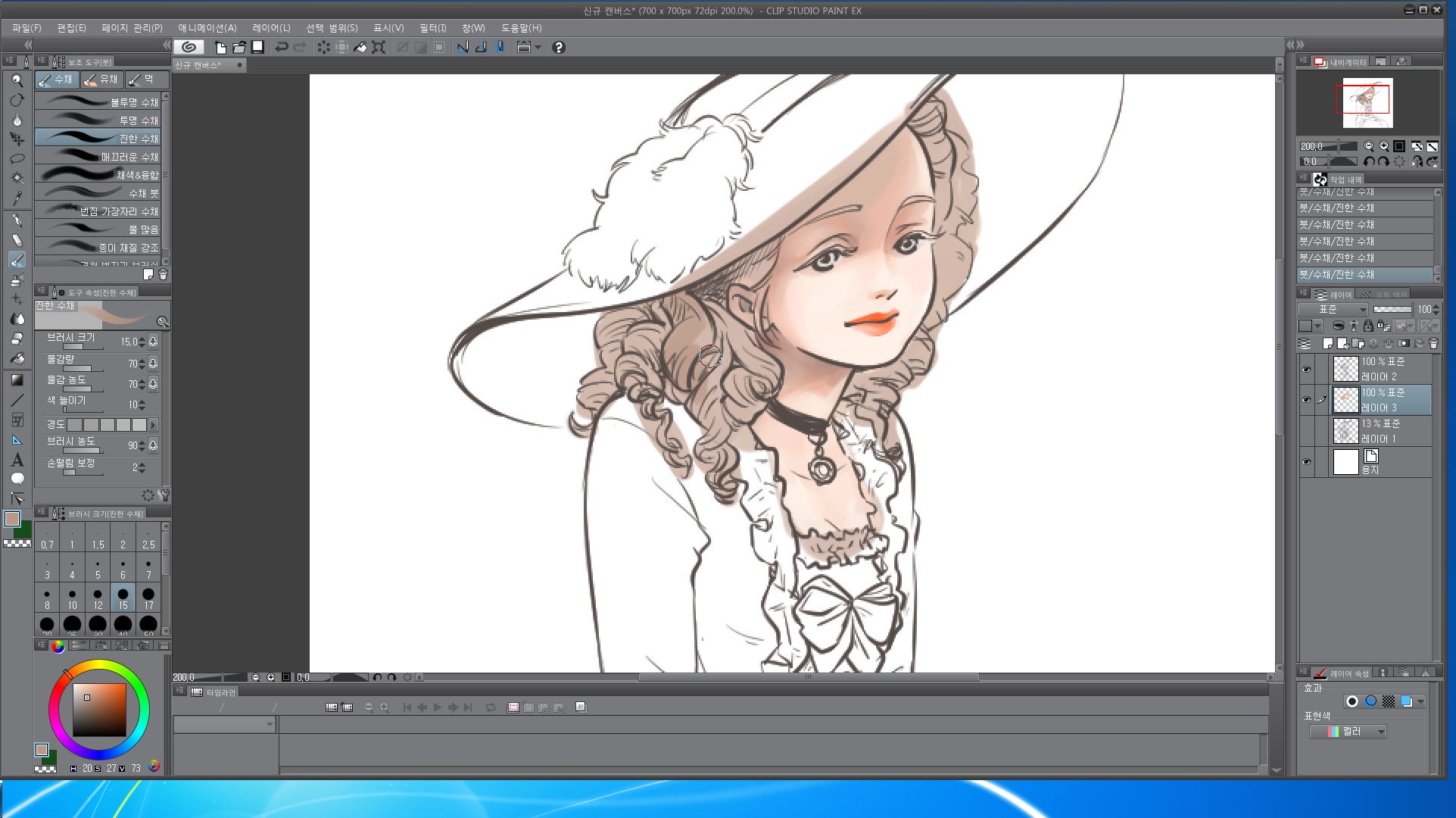The height and width of the screenshot is (818, 1456).
Task: Open sub tool detail wrench icon
Action: pos(164,495)
